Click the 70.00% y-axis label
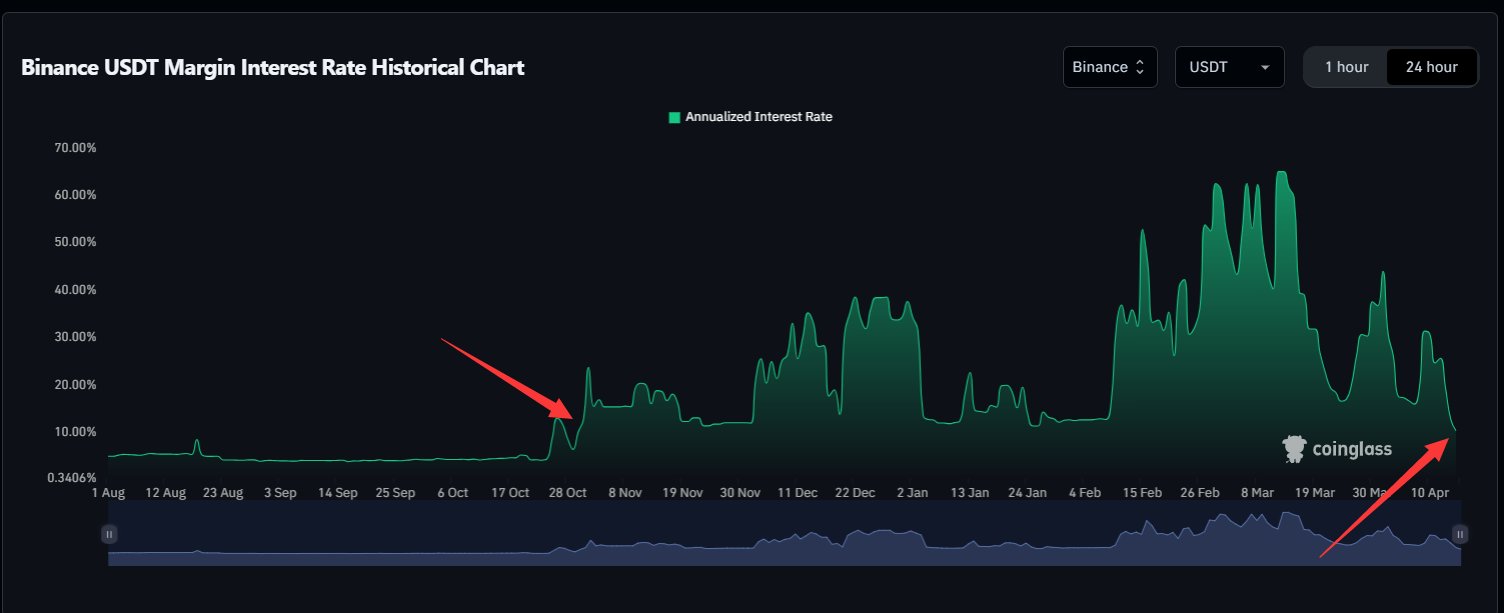Image resolution: width=1504 pixels, height=613 pixels. tap(76, 147)
